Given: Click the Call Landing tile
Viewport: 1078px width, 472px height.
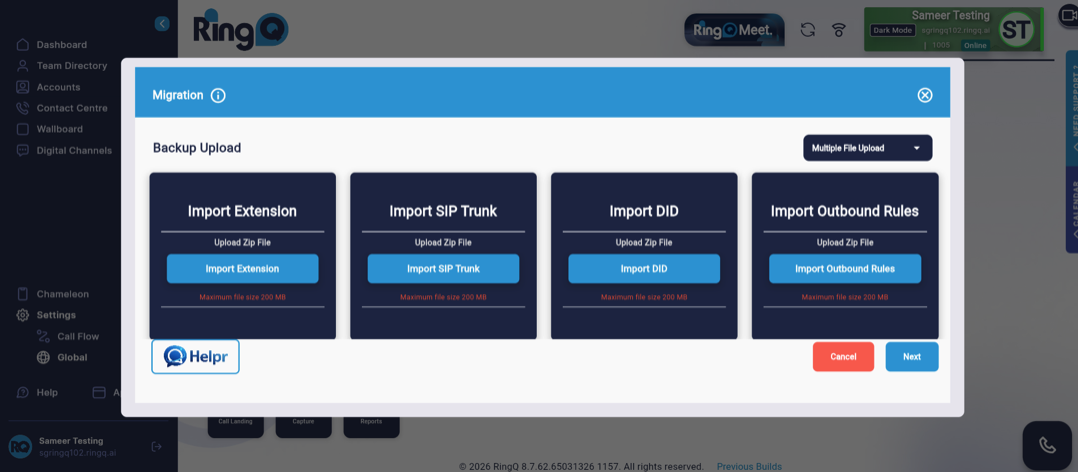Looking at the screenshot, I should [235, 427].
